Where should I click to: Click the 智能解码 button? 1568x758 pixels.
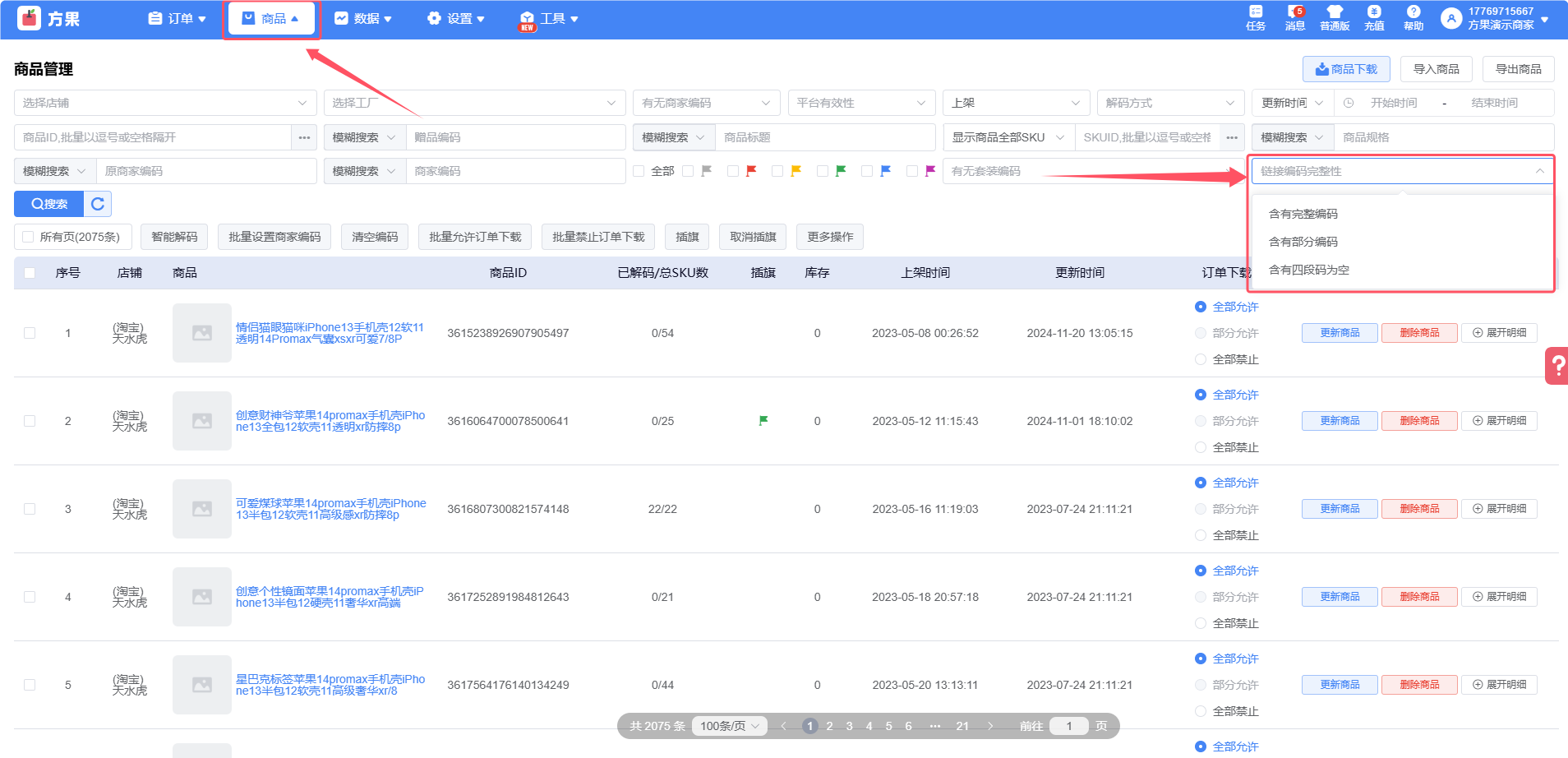click(x=174, y=237)
